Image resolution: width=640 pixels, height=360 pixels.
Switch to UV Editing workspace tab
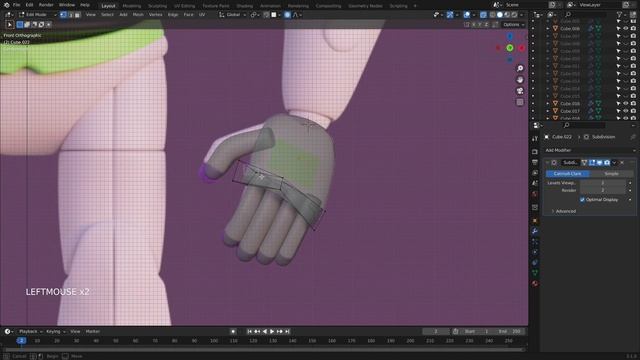click(x=184, y=6)
